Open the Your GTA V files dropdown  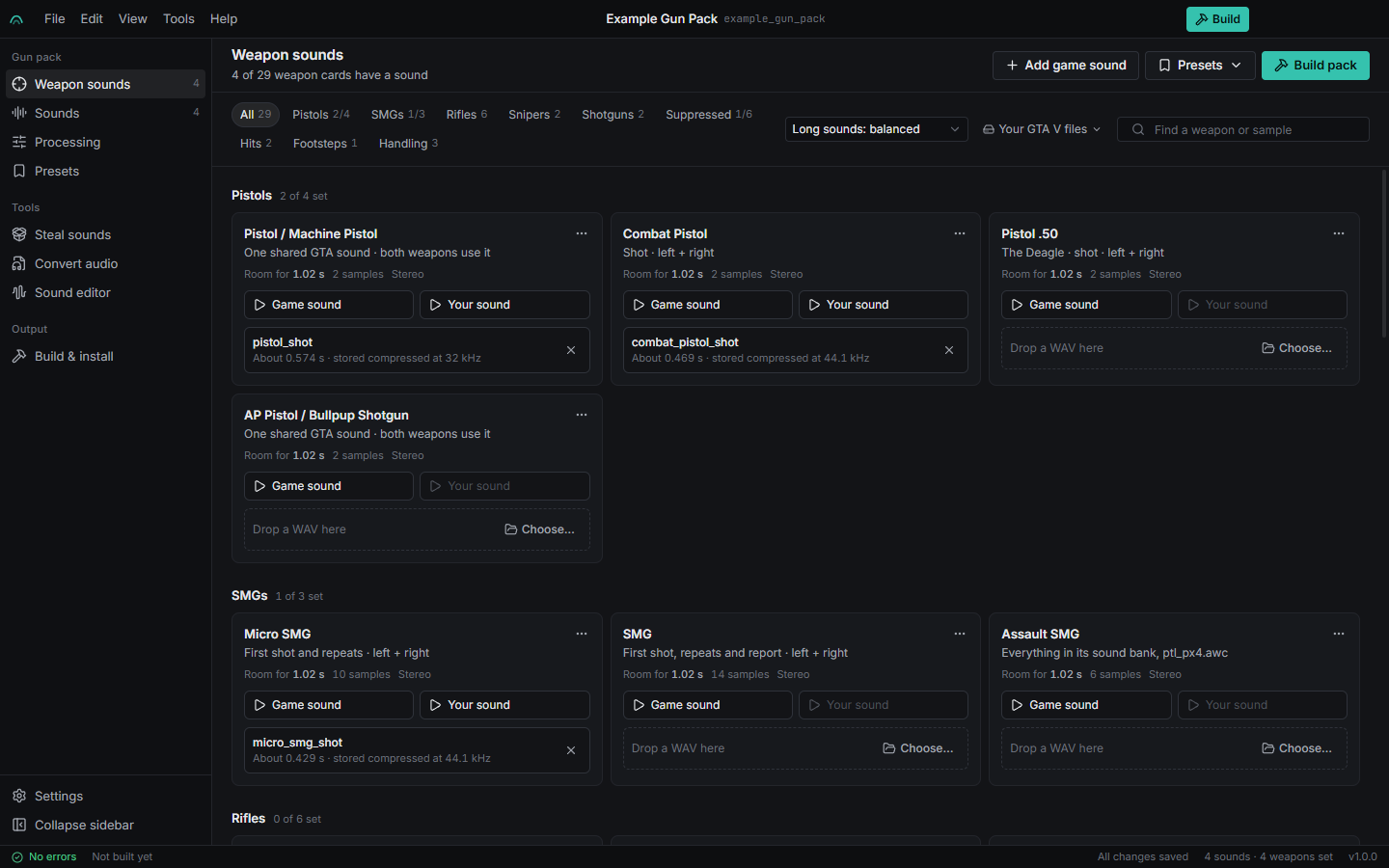click(x=1042, y=129)
